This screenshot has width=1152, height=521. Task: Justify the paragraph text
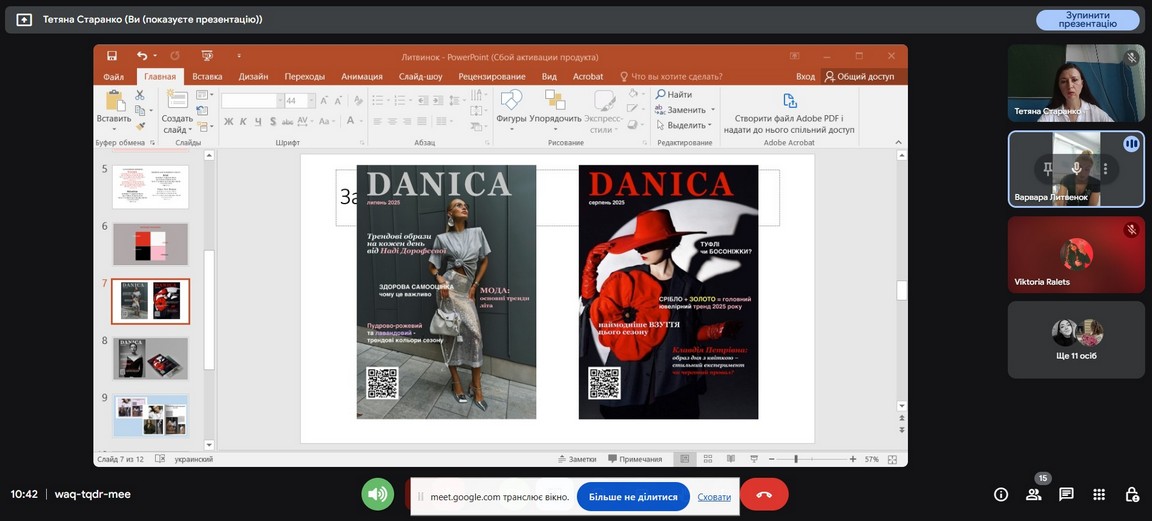click(422, 121)
